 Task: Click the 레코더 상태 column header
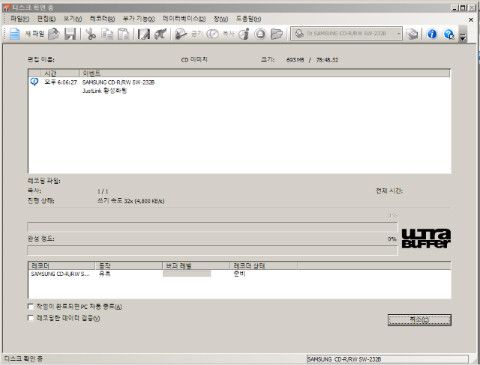264,266
